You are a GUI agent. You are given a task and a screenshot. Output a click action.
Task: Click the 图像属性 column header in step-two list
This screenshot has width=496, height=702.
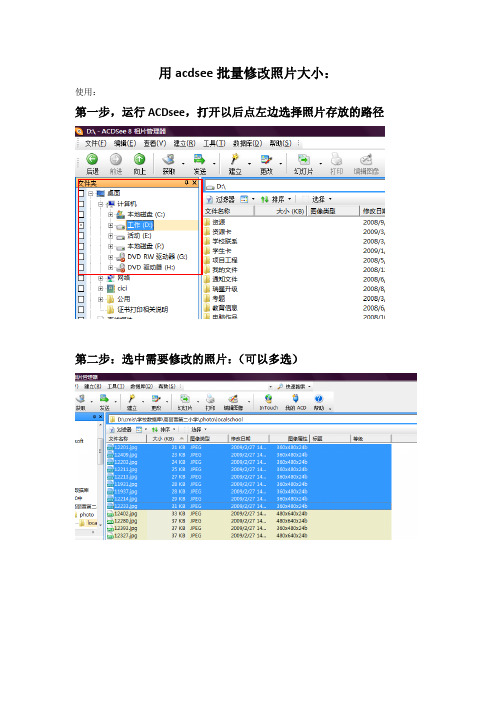[x=289, y=439]
